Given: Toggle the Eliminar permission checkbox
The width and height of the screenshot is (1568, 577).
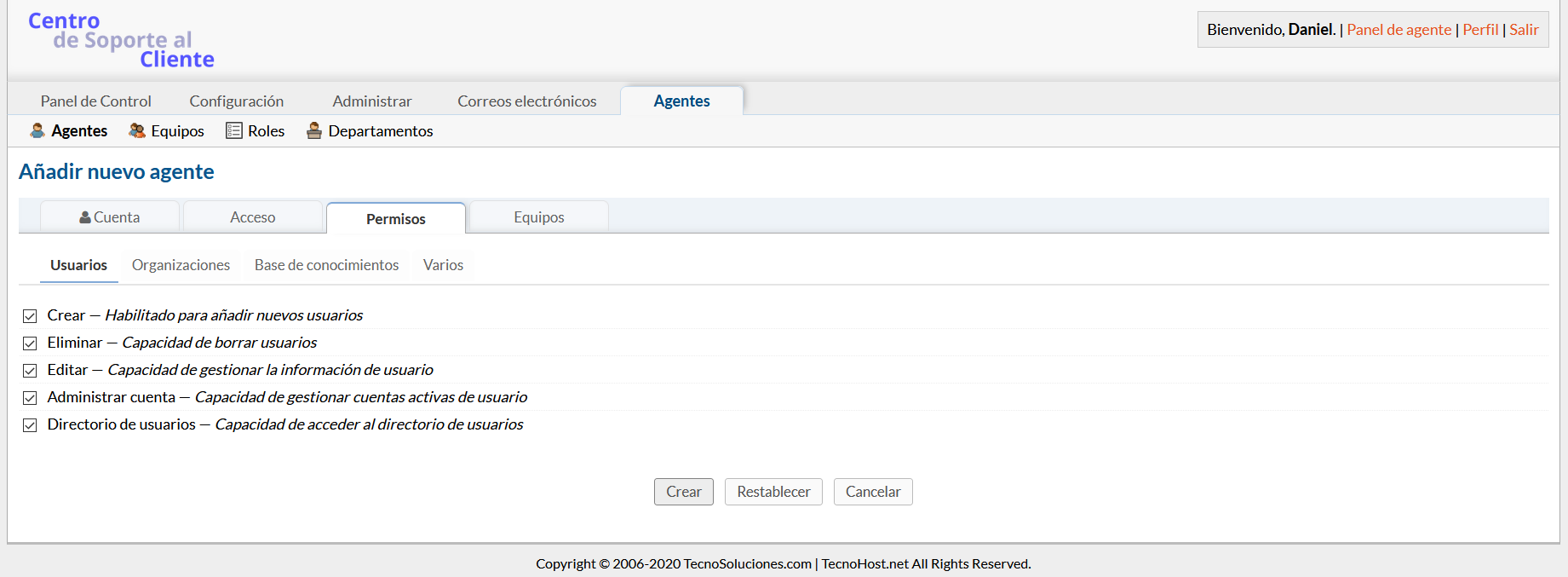Looking at the screenshot, I should point(30,343).
